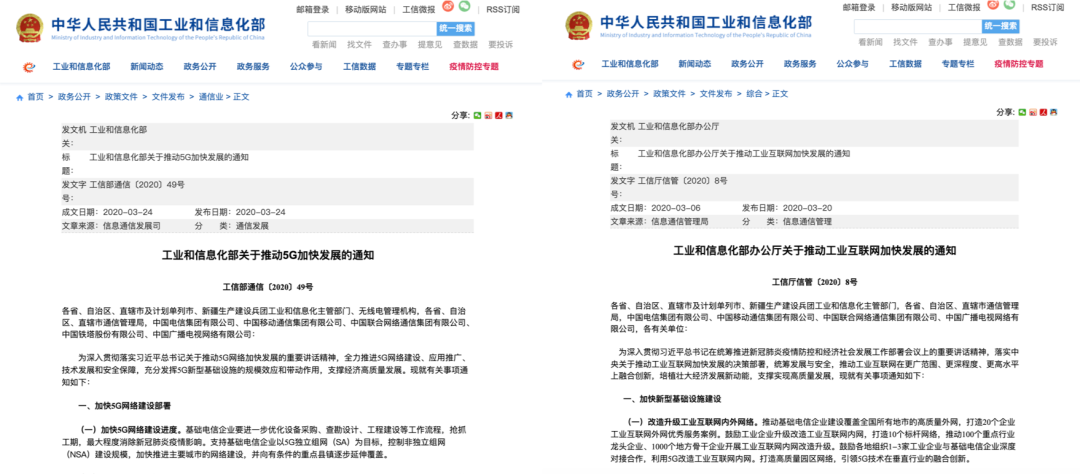The height and width of the screenshot is (474, 1080).
Task: Open 新闻动态 in the left page nav bar
Action: [147, 67]
